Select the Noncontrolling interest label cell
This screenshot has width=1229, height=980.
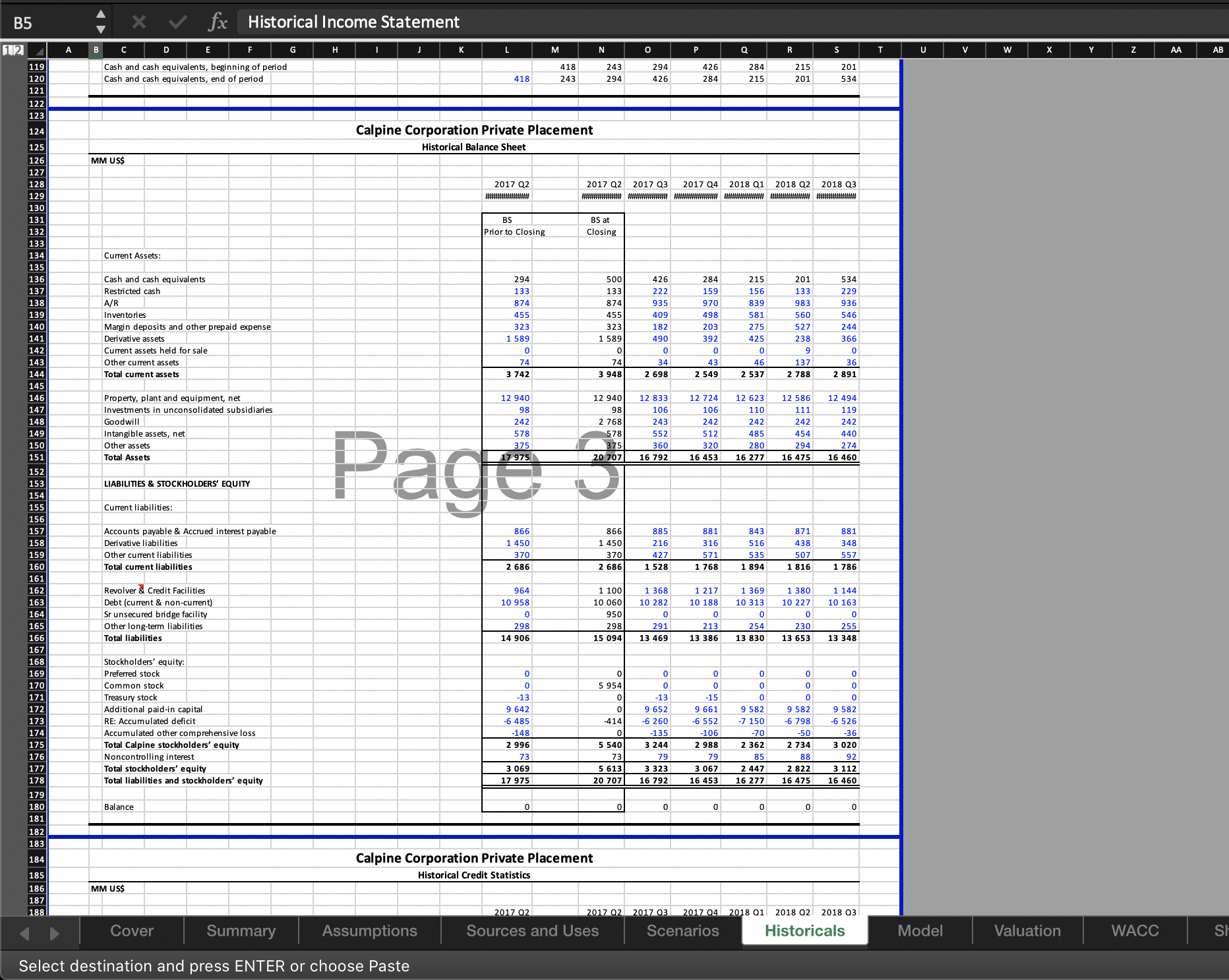(149, 757)
